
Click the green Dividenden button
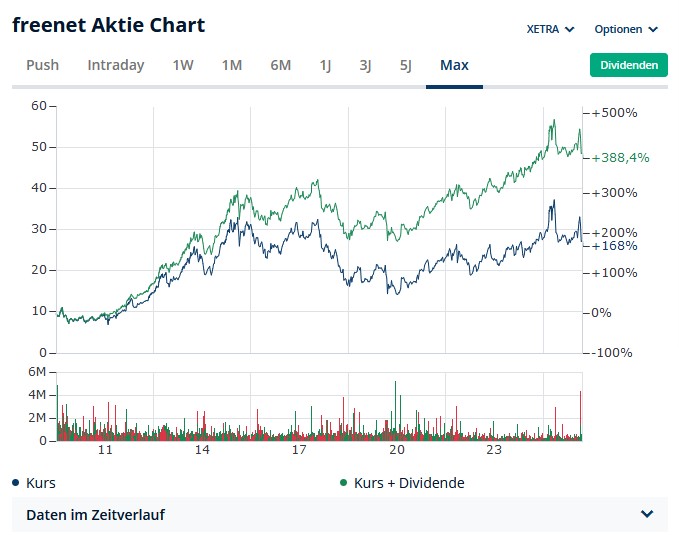click(628, 65)
